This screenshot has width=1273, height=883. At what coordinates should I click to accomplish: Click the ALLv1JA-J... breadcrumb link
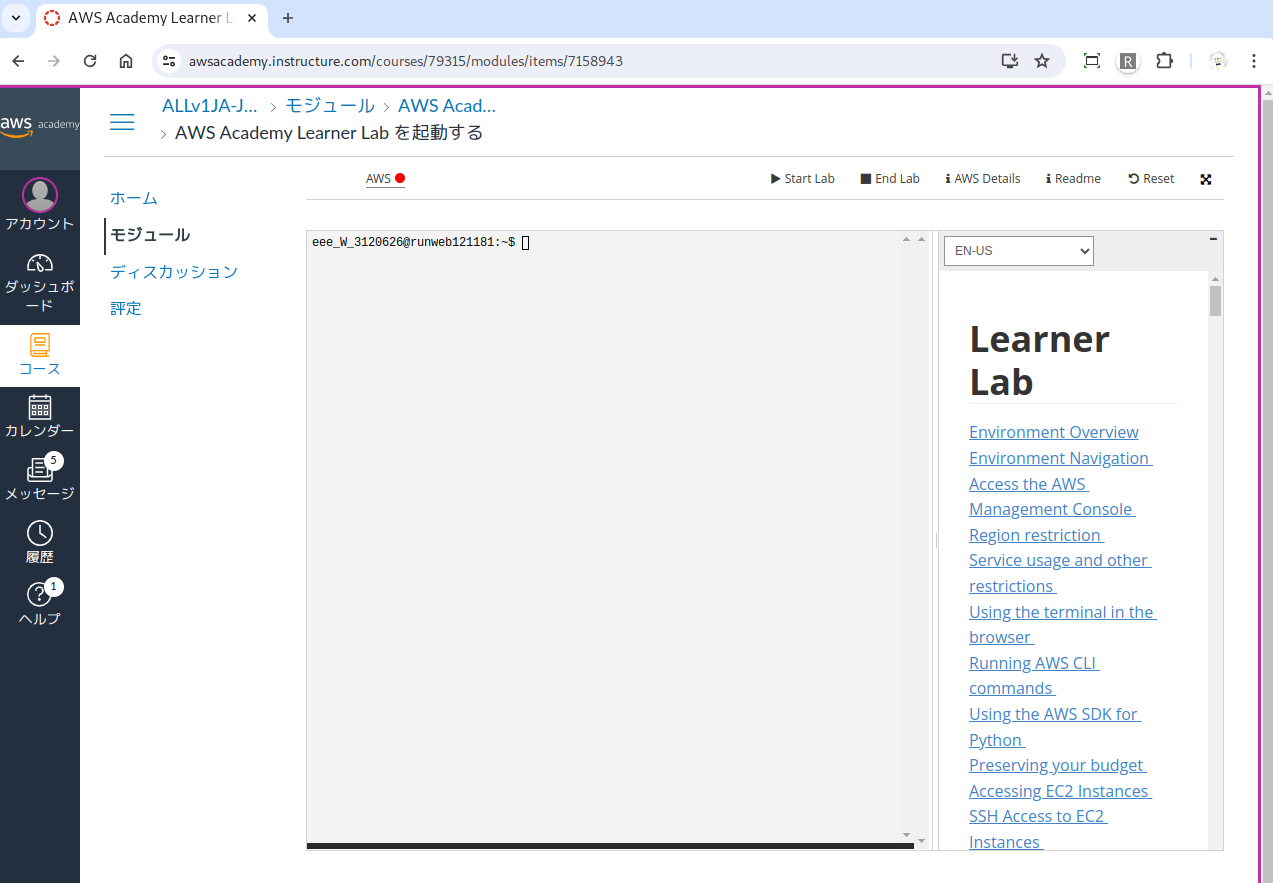(210, 106)
